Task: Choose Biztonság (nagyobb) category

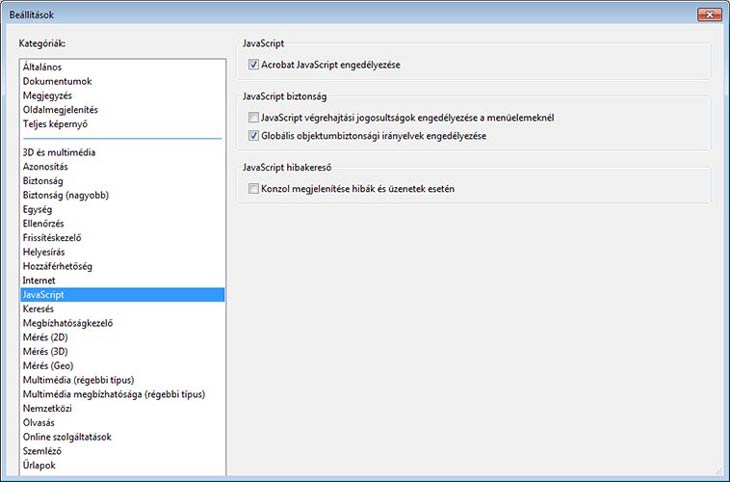Action: 123,195
